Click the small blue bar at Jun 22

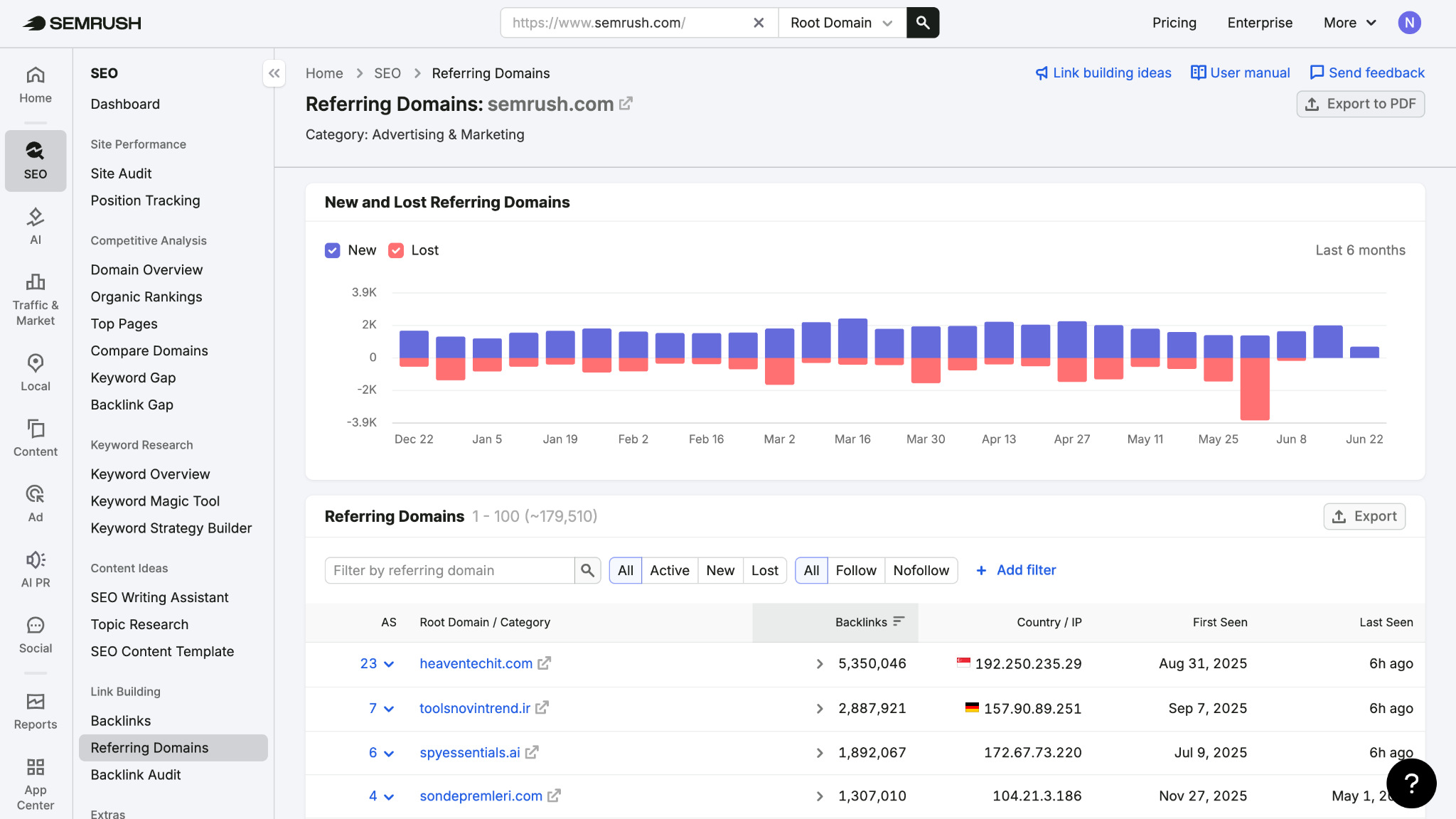click(x=1364, y=352)
